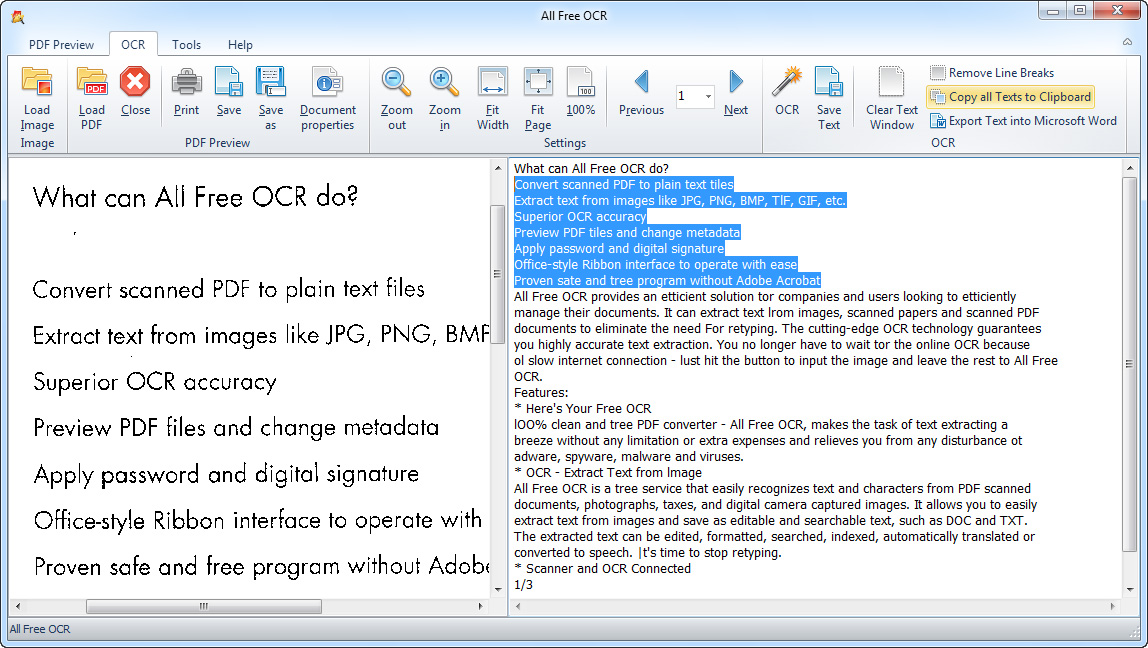The image size is (1148, 648).
Task: Click Export Text into Microsoft Word
Action: 1024,121
